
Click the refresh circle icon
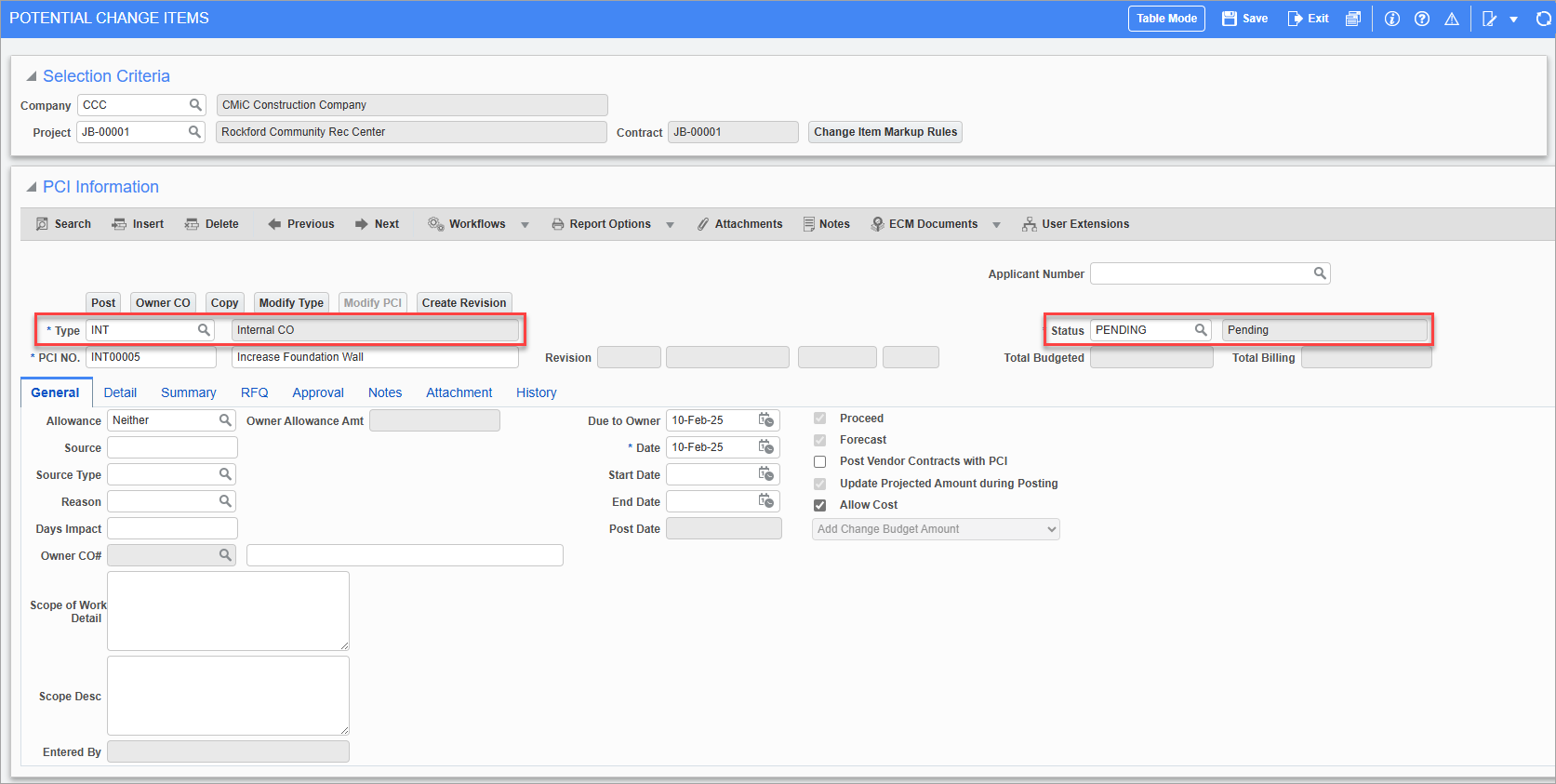pyautogui.click(x=1544, y=19)
